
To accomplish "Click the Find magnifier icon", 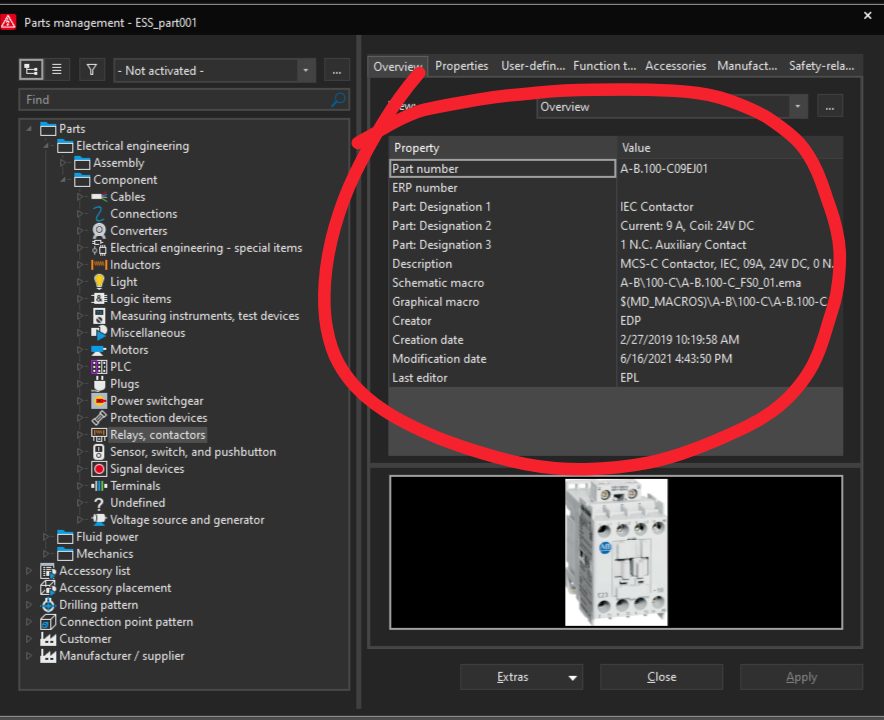I will pyautogui.click(x=338, y=100).
